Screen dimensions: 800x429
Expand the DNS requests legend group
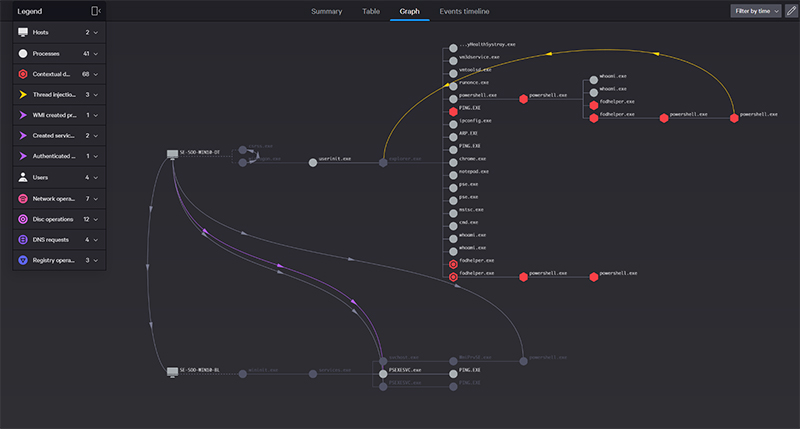[x=95, y=239]
